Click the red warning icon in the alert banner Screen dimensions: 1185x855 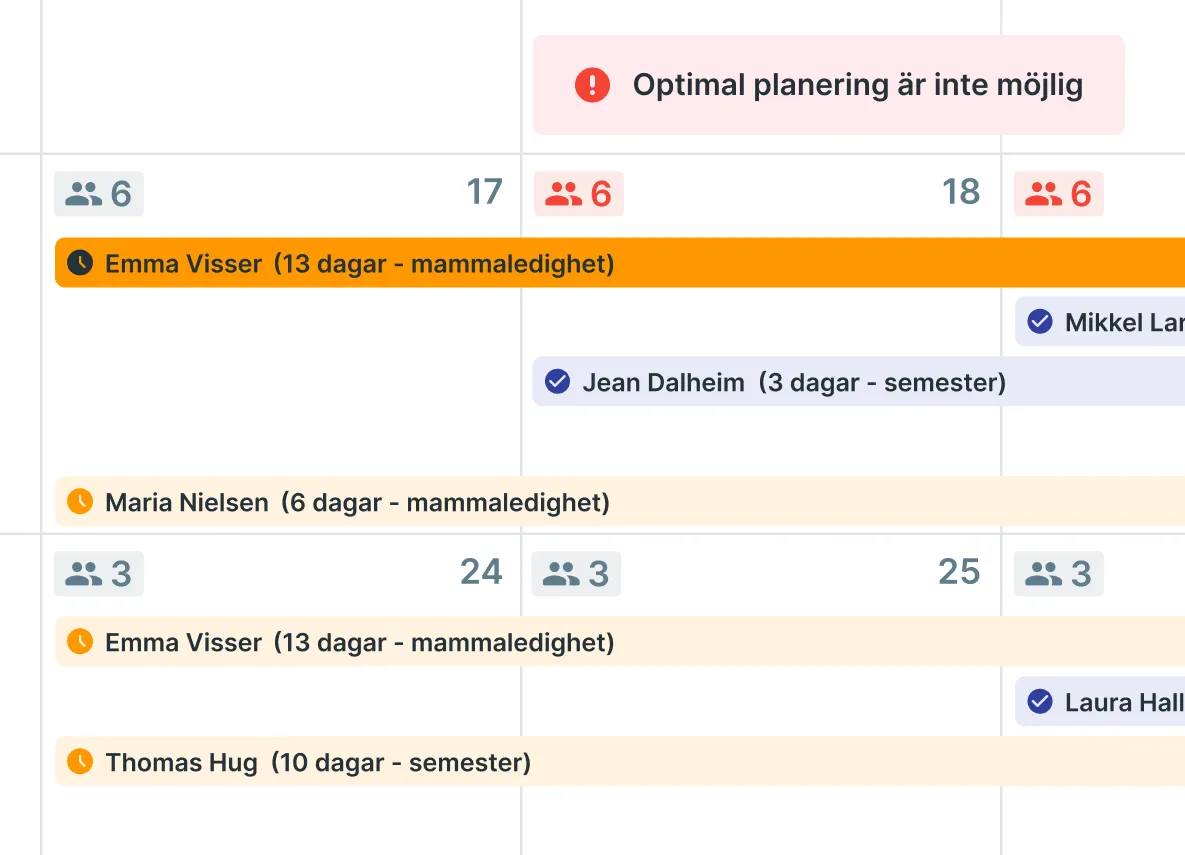pos(592,85)
